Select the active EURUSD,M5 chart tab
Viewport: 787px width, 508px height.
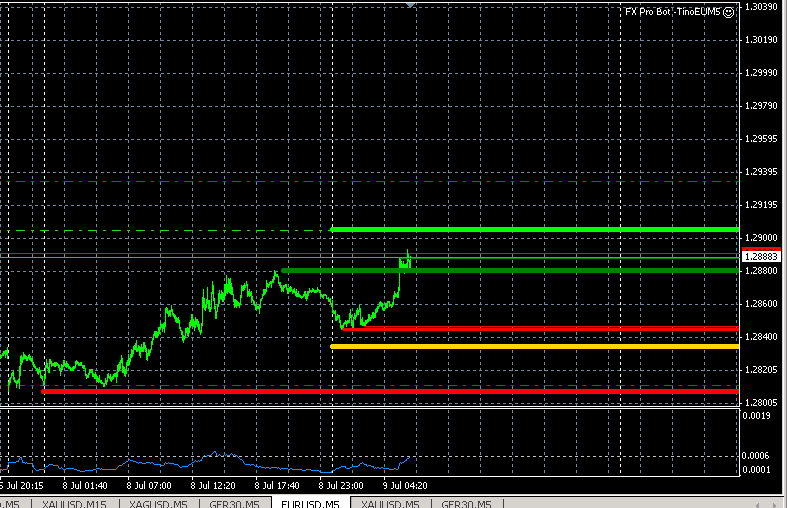[310, 503]
